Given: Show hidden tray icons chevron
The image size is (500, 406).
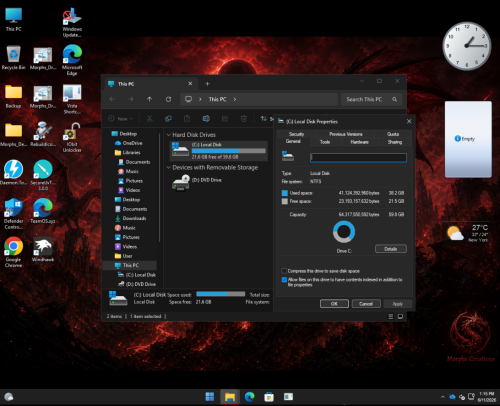Looking at the screenshot, I should (x=443, y=397).
